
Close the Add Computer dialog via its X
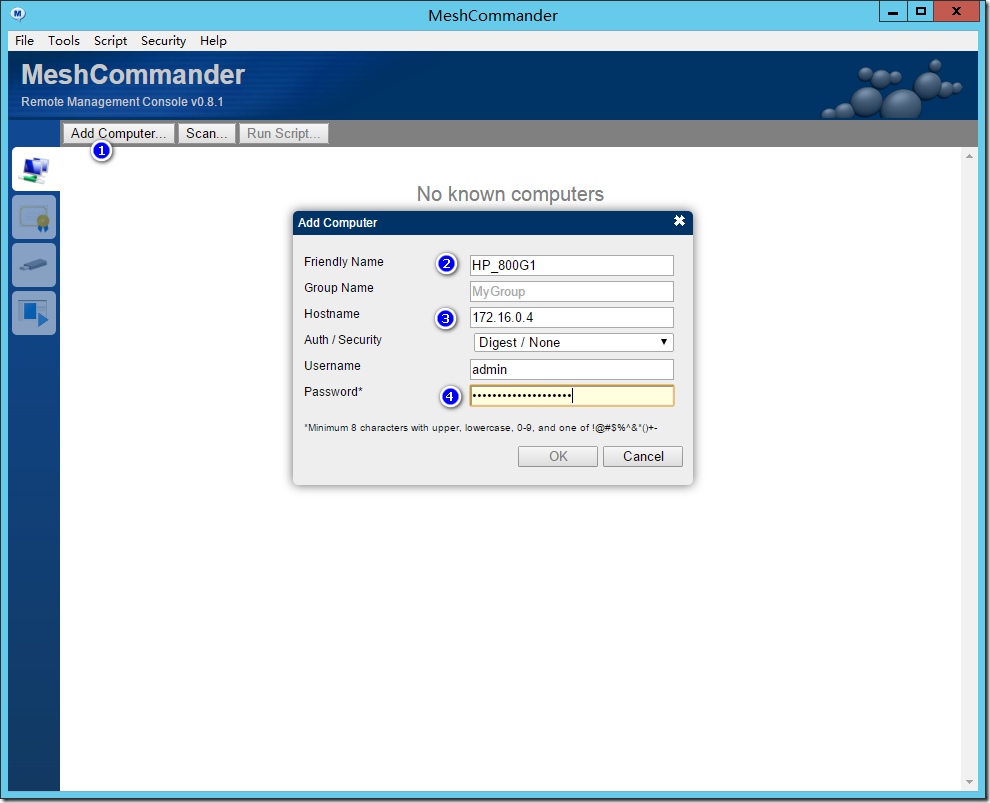pos(679,222)
